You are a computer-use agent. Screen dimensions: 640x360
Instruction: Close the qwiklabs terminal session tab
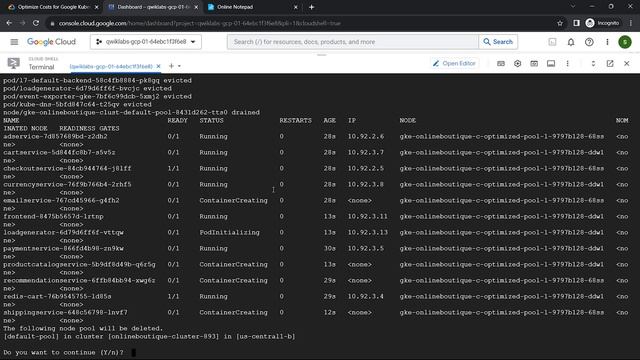coord(158,66)
